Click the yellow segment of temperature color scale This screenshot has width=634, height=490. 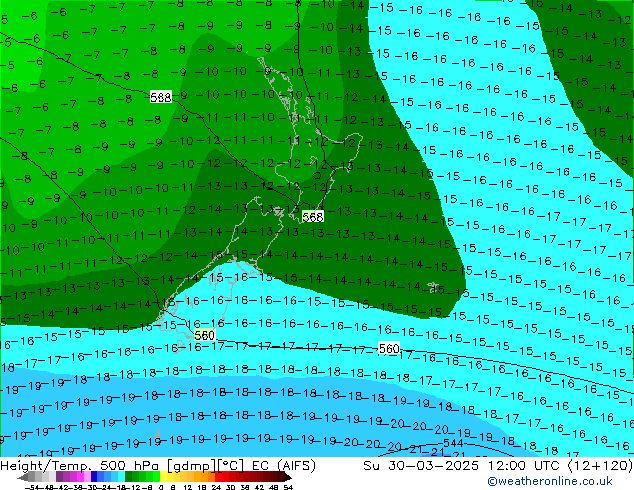tap(163, 477)
